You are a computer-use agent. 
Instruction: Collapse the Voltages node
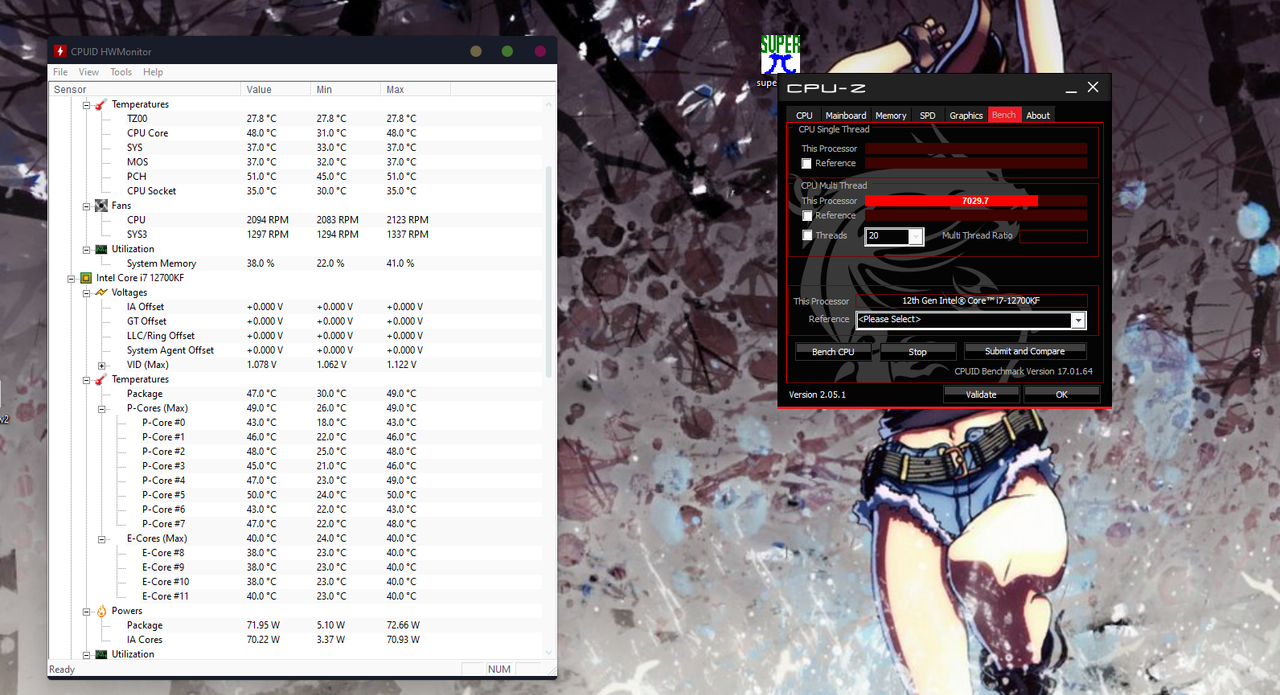86,292
